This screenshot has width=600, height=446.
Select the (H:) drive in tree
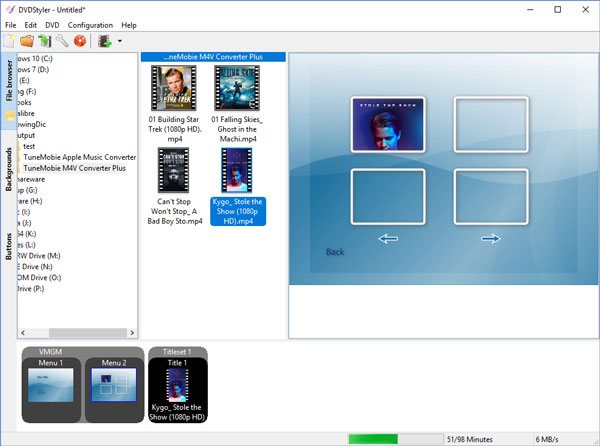[x=30, y=201]
